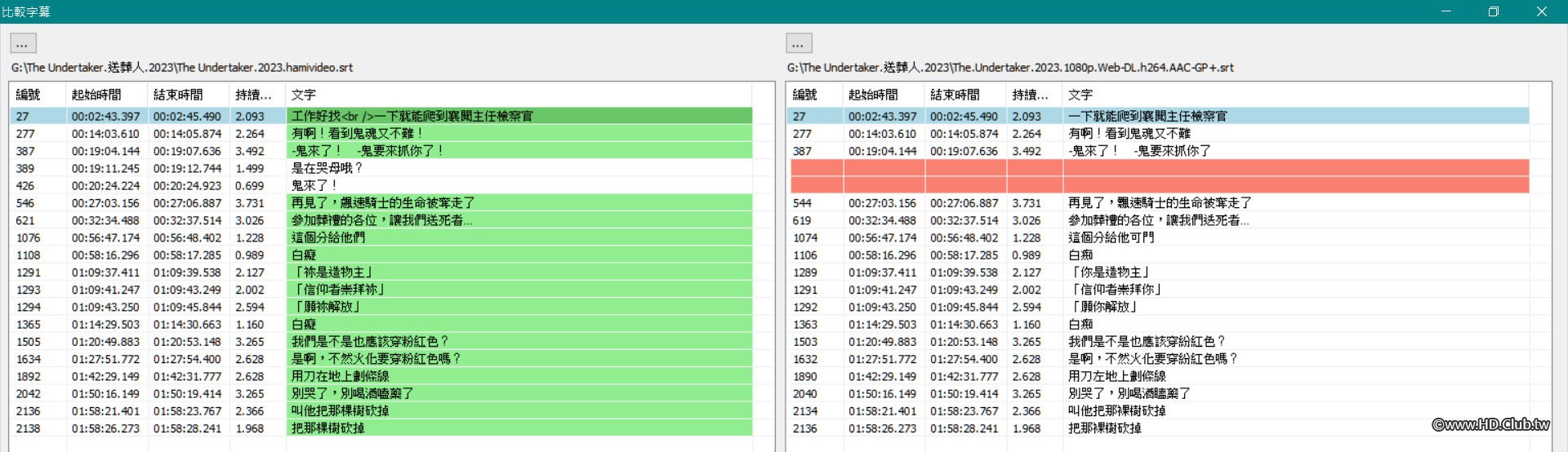
Task: Select right row 2040 別哭了 text
Action: click(1129, 393)
